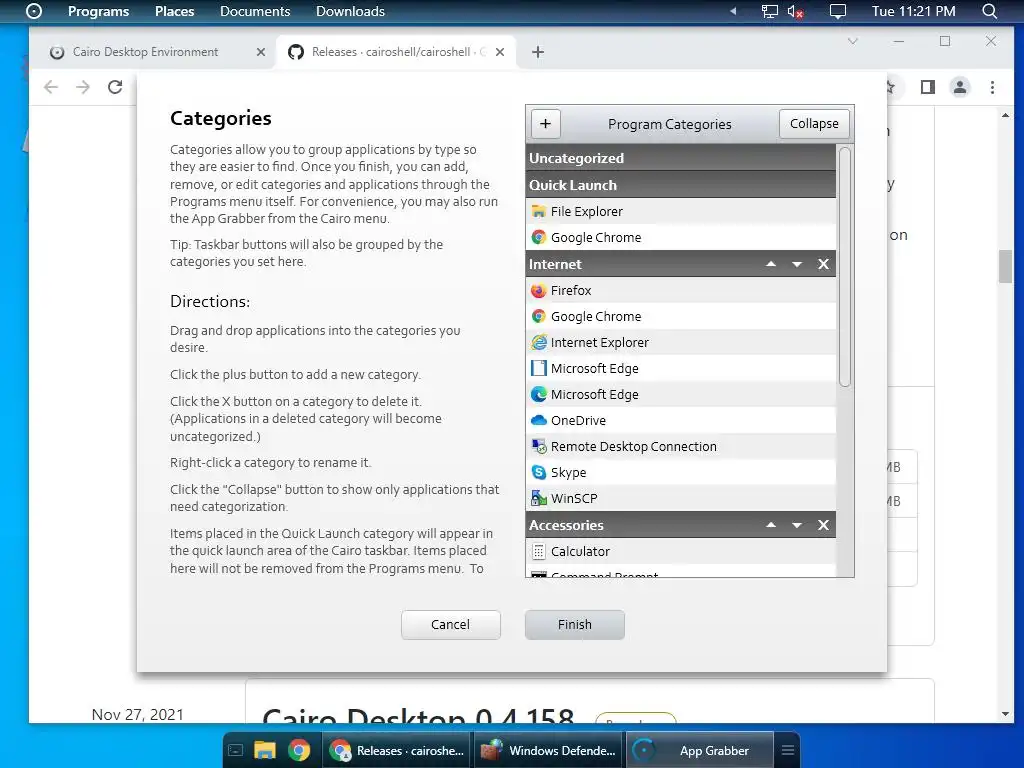
Task: Open Chrome profile avatar
Action: click(959, 87)
